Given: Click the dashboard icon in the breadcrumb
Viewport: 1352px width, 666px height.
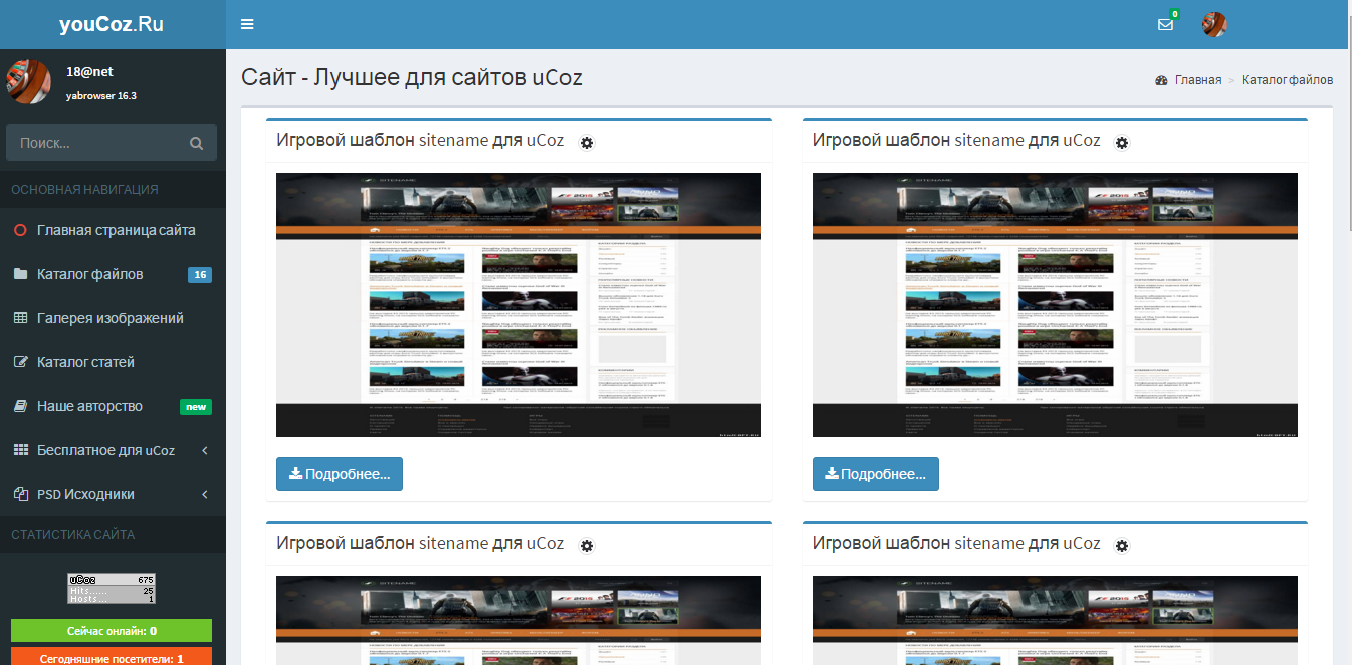Looking at the screenshot, I should point(1161,80).
